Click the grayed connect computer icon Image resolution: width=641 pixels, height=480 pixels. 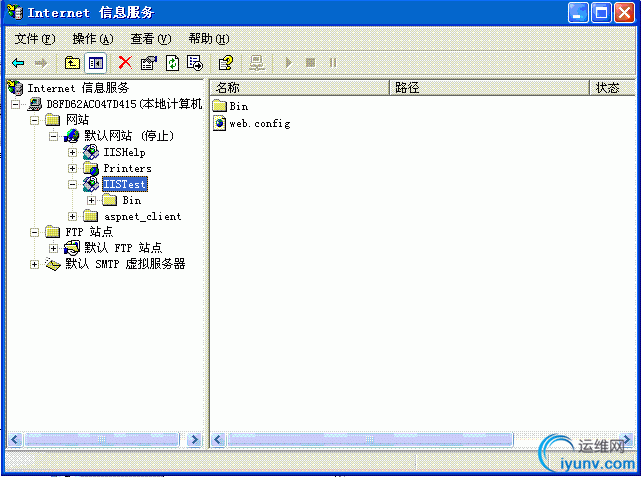click(x=257, y=63)
